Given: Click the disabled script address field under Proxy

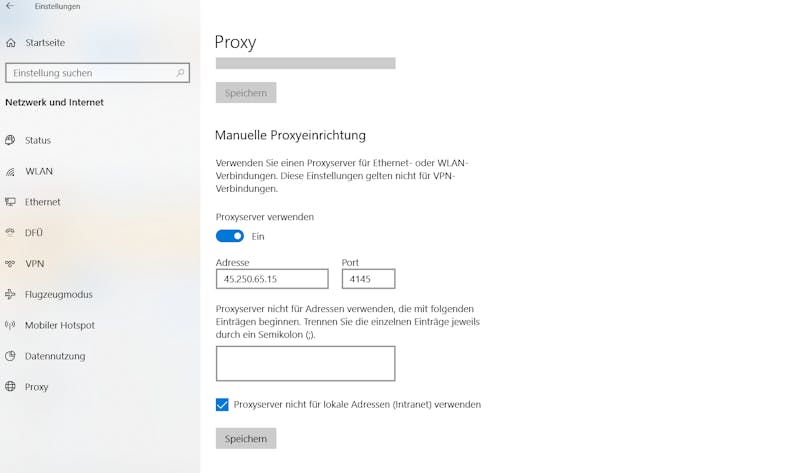Looking at the screenshot, I should tap(306, 63).
